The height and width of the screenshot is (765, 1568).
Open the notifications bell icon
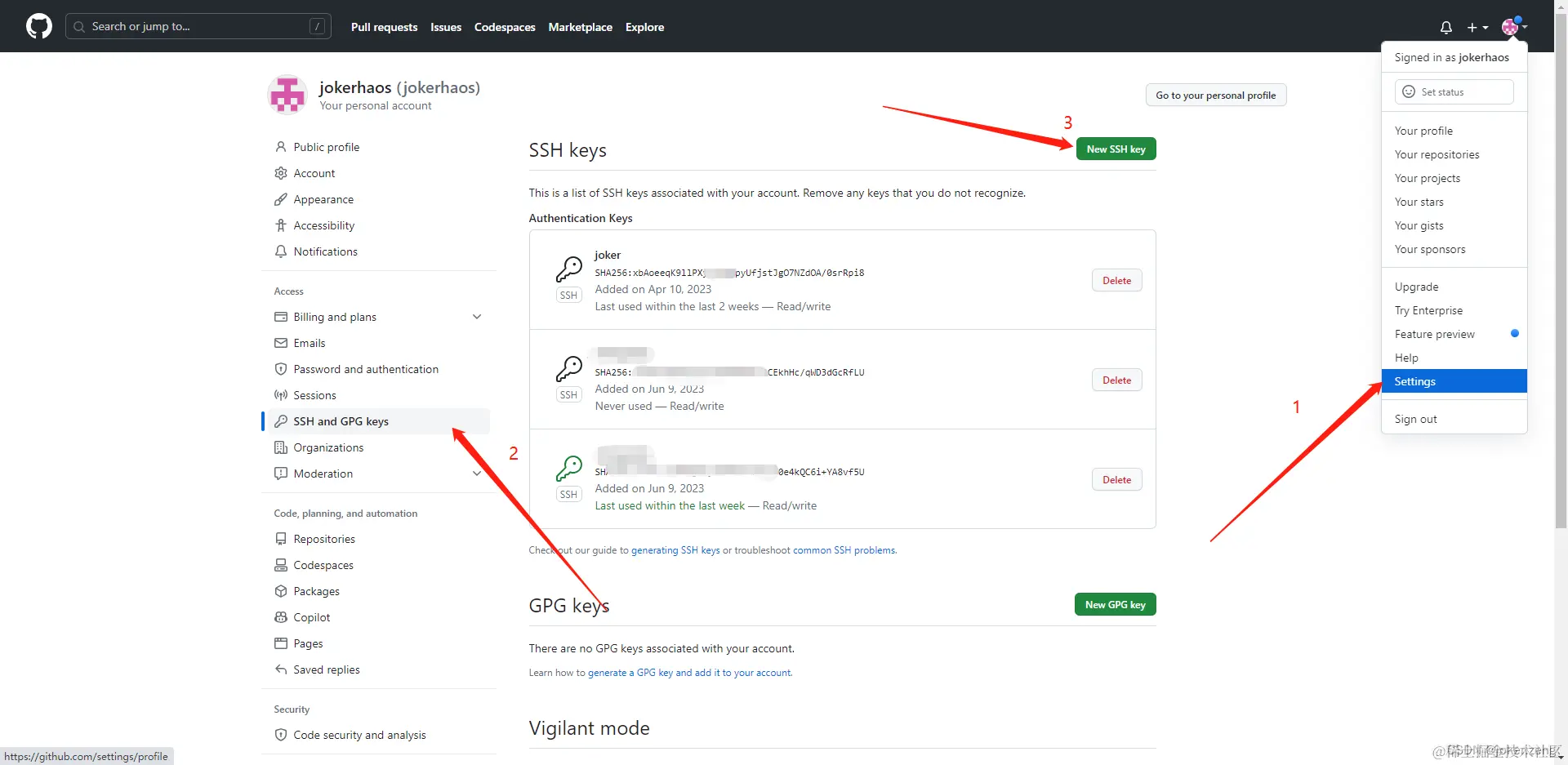[1445, 27]
